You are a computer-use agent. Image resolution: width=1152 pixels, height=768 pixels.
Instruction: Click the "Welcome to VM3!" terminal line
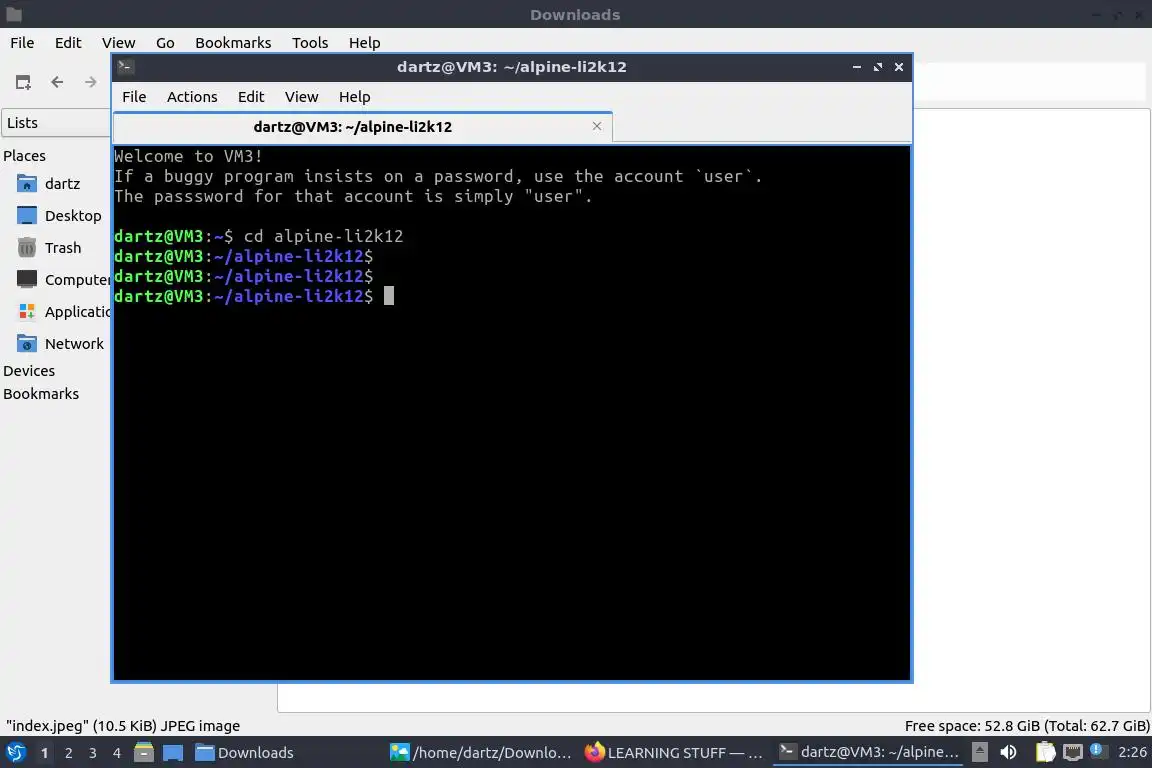click(188, 156)
